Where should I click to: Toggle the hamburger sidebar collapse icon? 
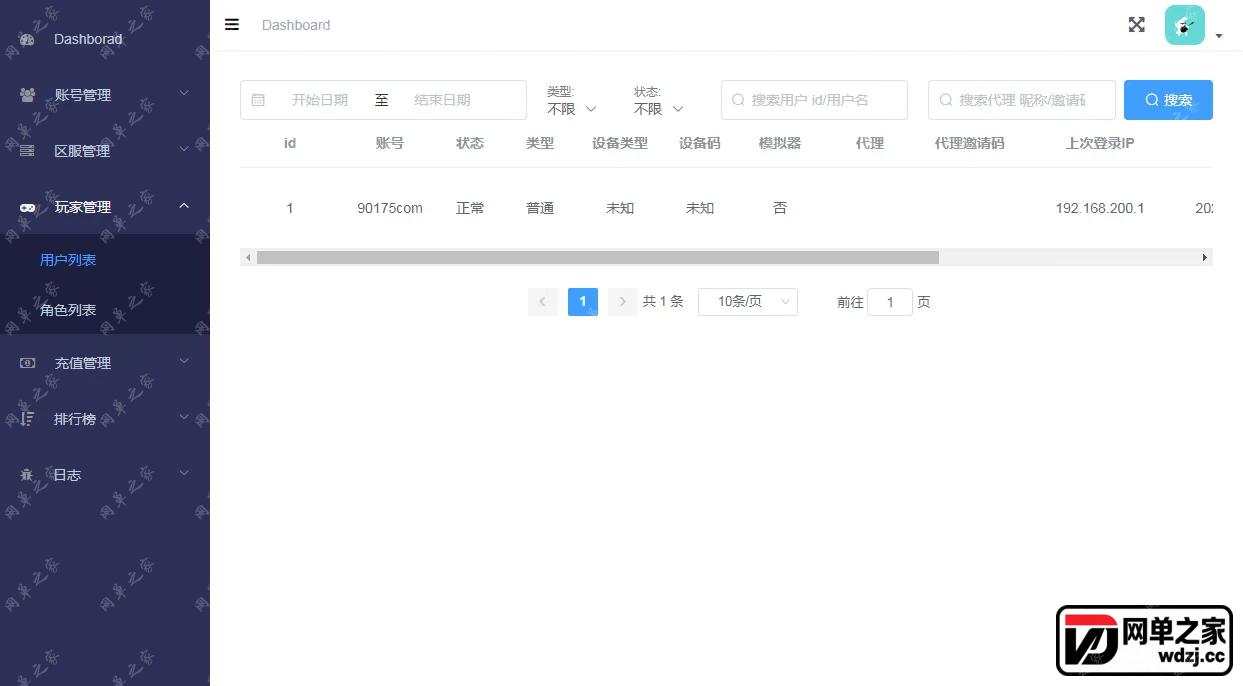click(x=232, y=25)
